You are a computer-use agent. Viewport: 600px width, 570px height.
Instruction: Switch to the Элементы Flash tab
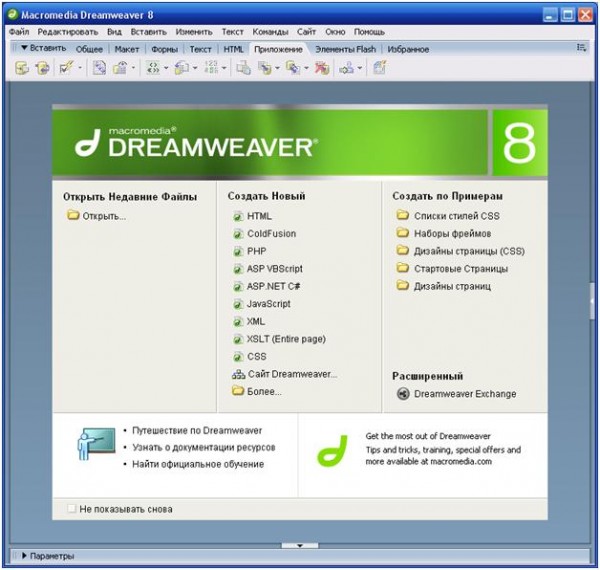click(x=345, y=49)
